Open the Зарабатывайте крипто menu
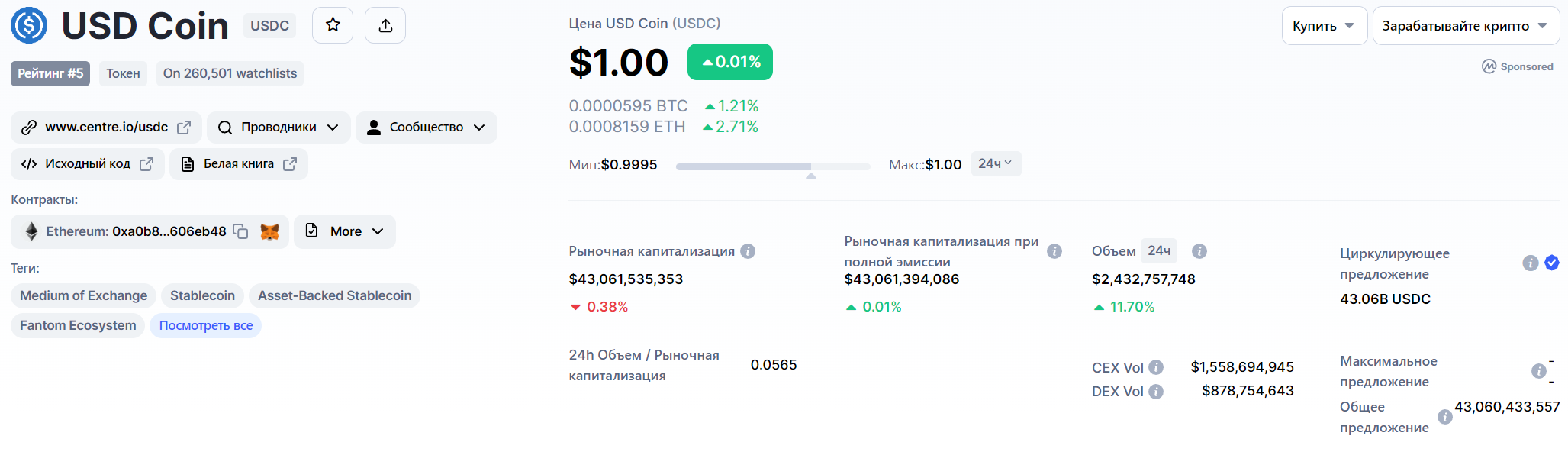This screenshot has height=452, width=1568. click(x=1466, y=24)
